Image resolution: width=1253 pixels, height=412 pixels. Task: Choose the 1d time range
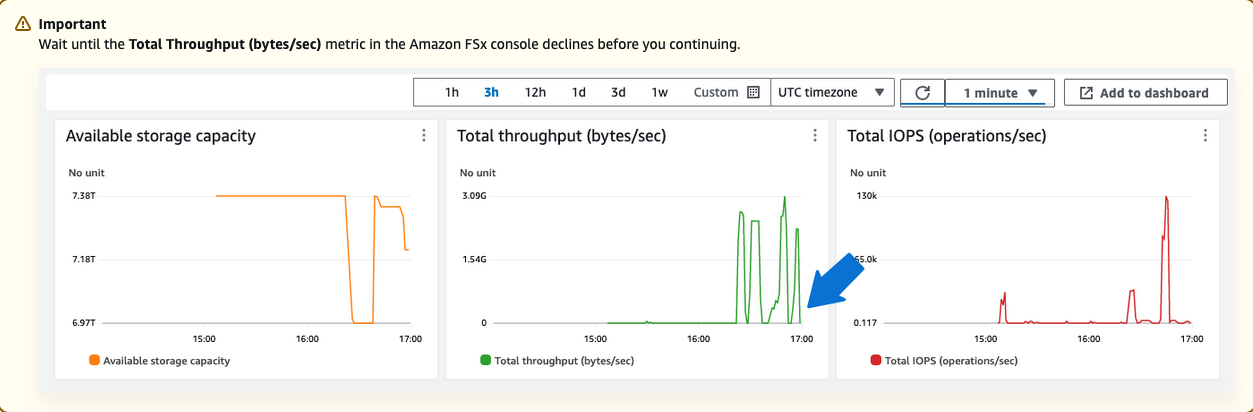click(x=579, y=93)
